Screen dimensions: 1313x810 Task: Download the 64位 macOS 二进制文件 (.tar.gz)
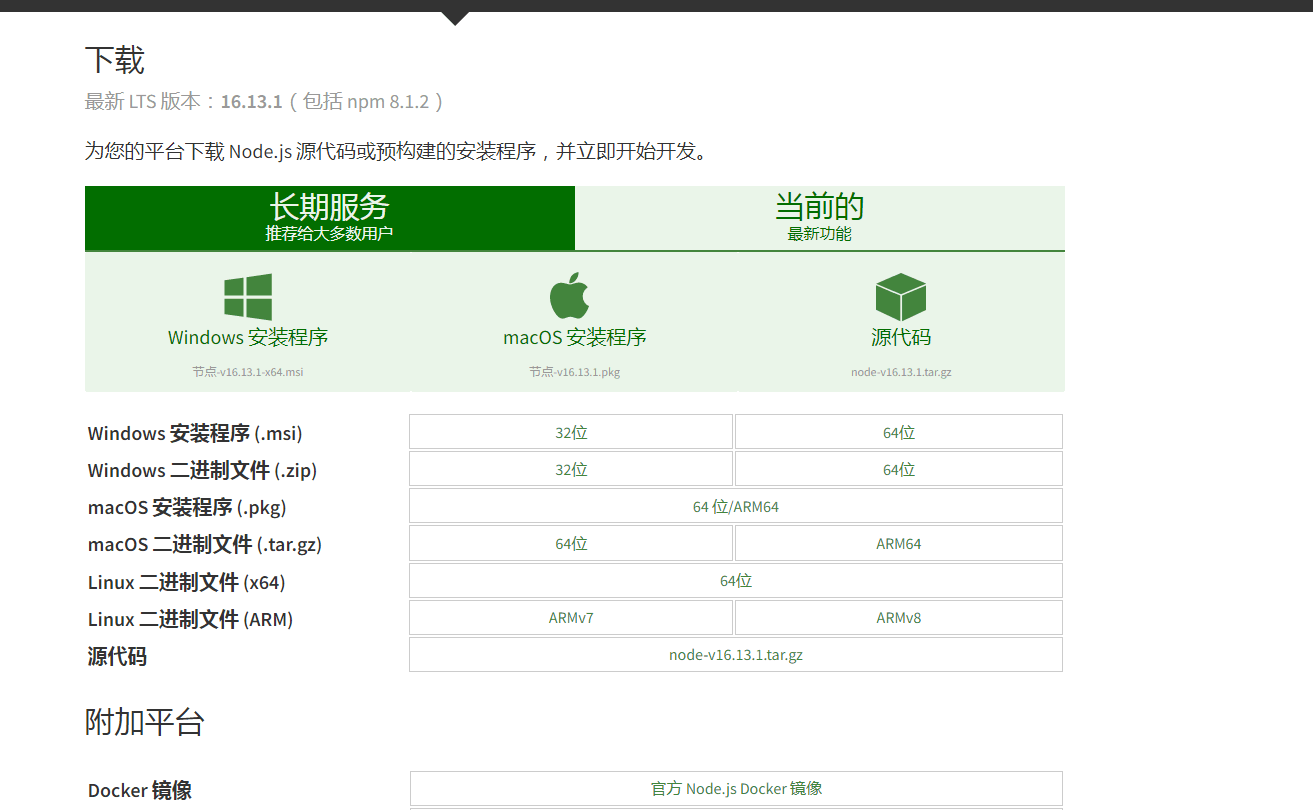(571, 543)
